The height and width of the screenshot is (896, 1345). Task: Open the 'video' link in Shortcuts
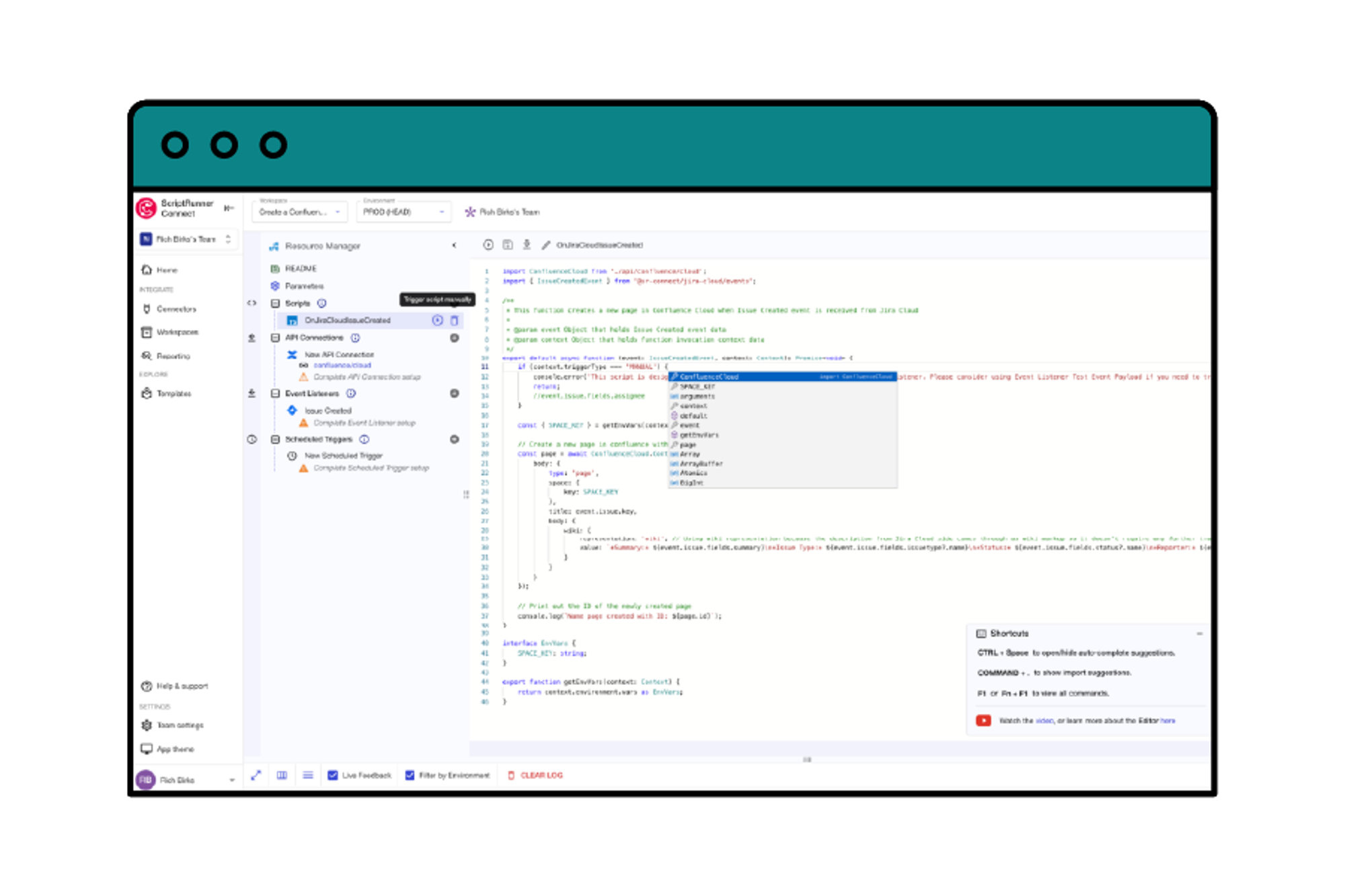tap(1044, 721)
